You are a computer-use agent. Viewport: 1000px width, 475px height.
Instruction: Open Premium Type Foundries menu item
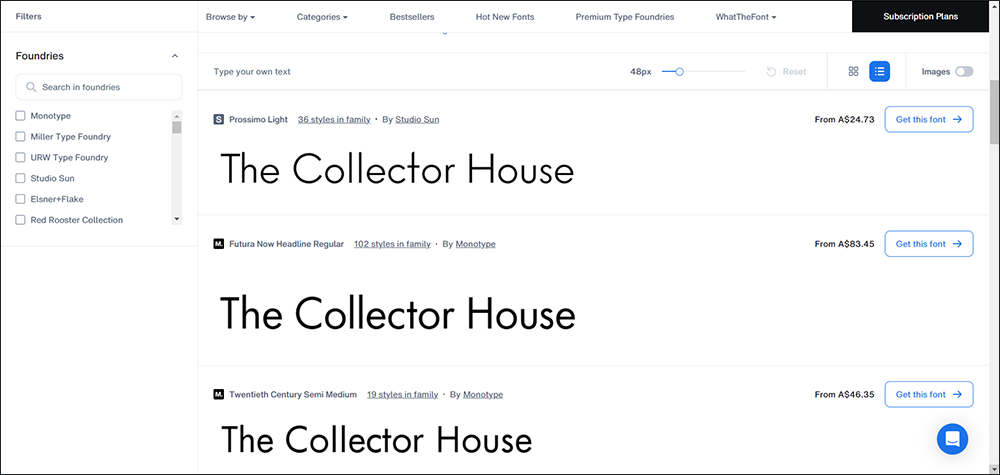click(x=625, y=17)
